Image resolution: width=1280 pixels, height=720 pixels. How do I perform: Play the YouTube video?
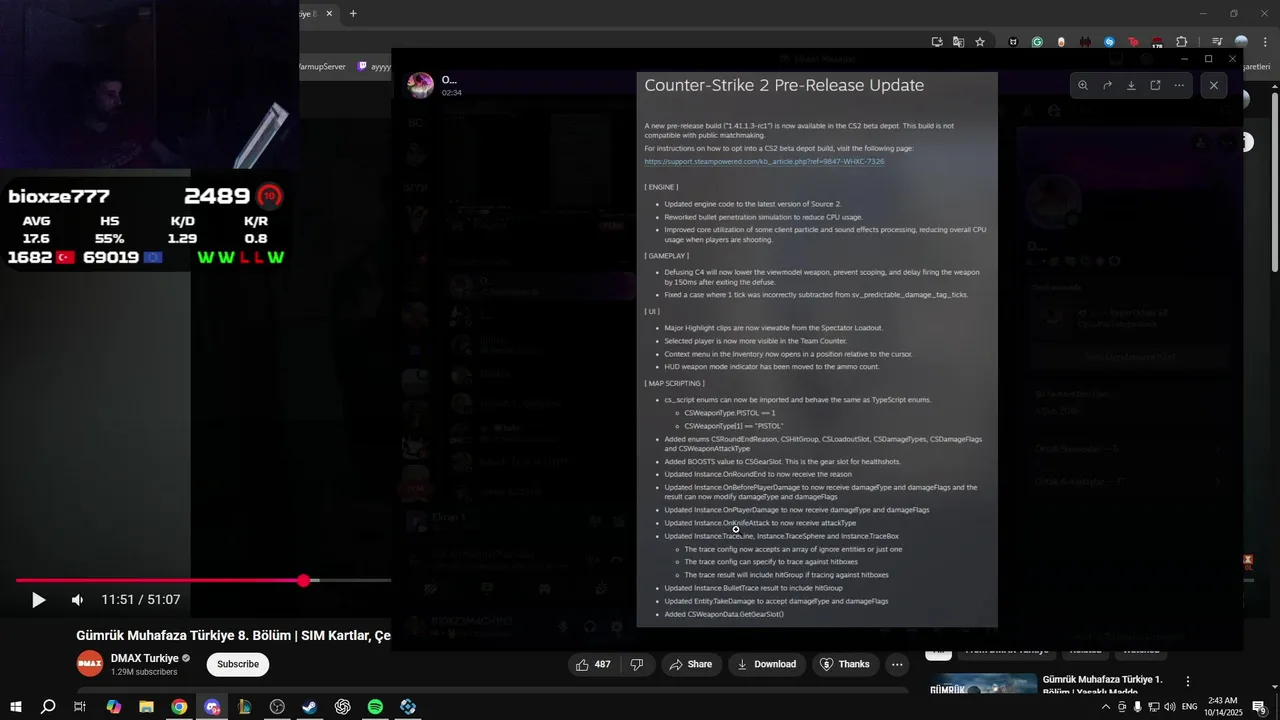(38, 600)
